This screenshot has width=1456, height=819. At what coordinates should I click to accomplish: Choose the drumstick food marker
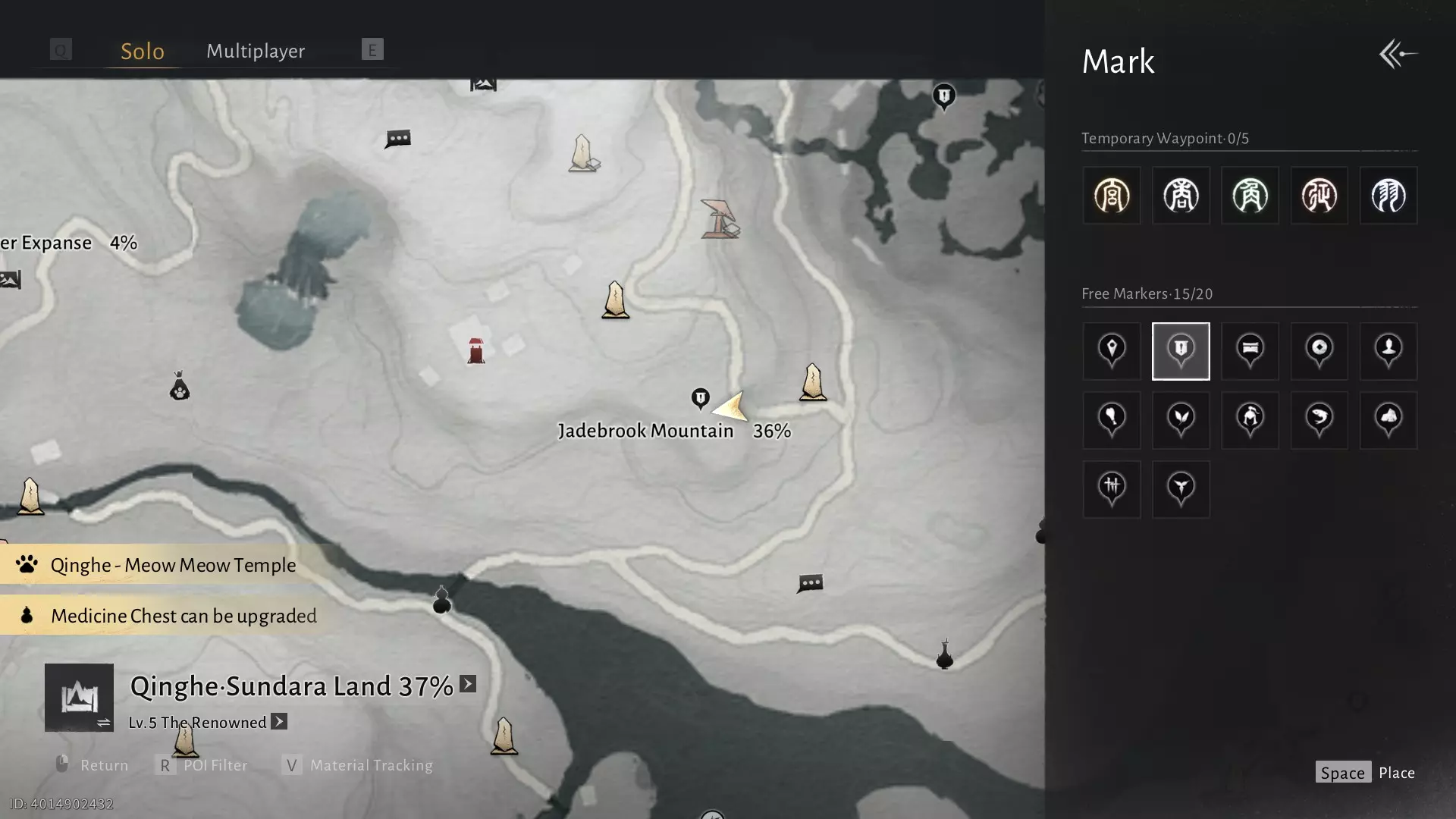[x=1112, y=420]
